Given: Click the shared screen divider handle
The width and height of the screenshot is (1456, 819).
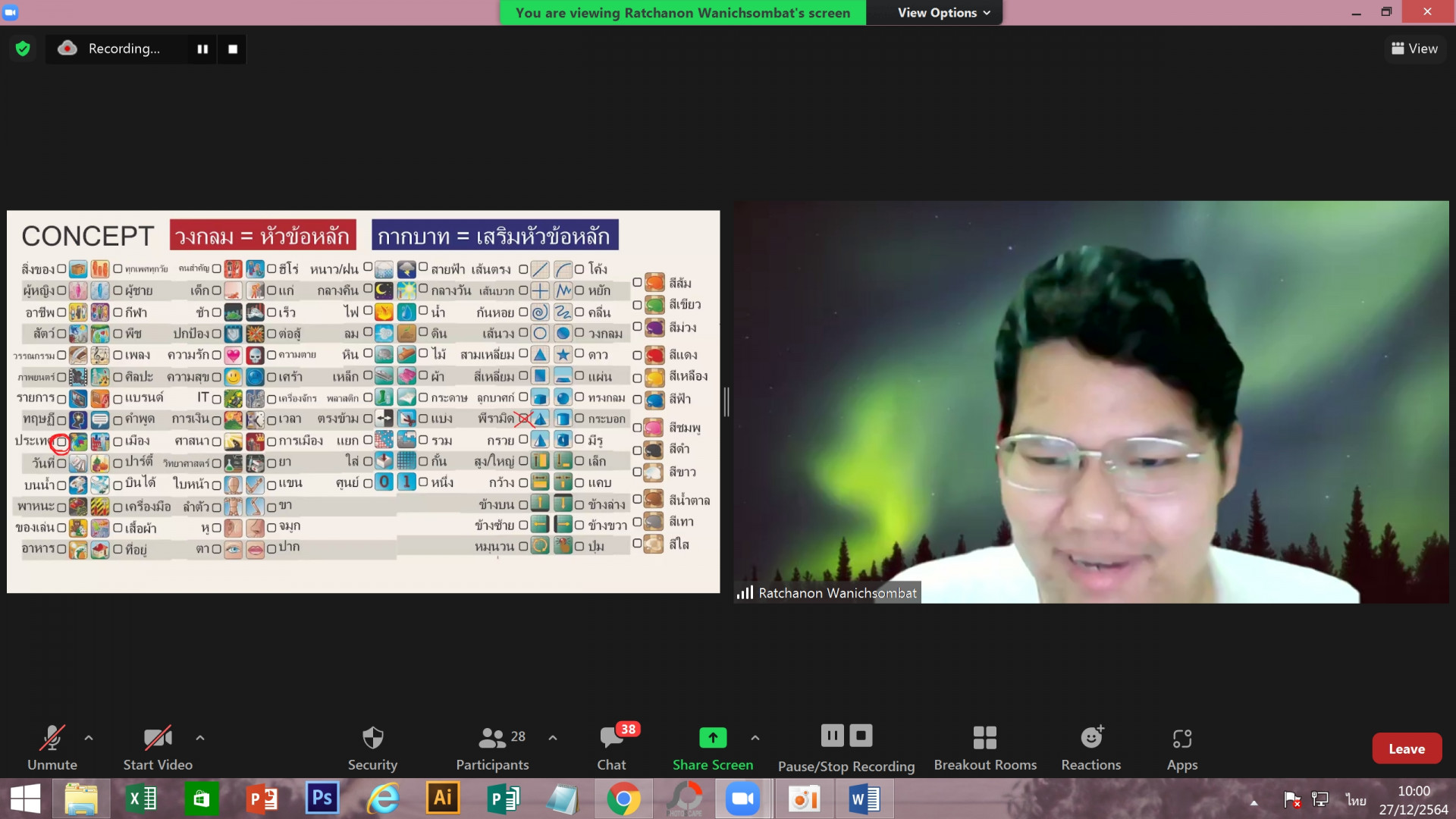Looking at the screenshot, I should [726, 402].
